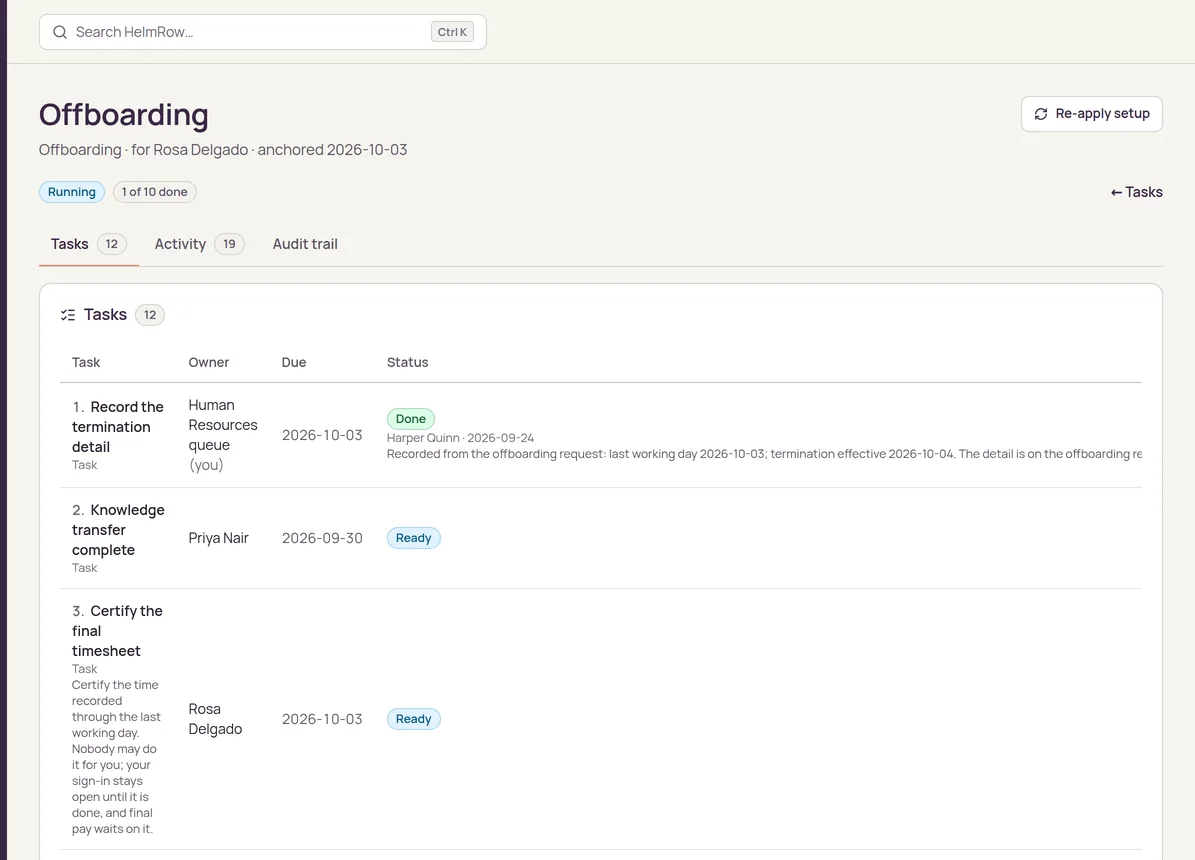Click the Done status badge
The width and height of the screenshot is (1195, 860).
point(411,419)
